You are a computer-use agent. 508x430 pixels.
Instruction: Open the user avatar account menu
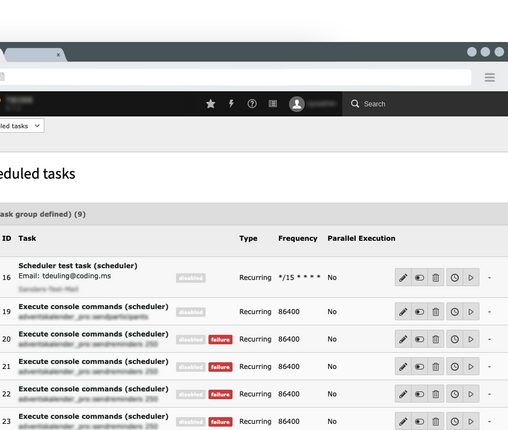pyautogui.click(x=297, y=104)
